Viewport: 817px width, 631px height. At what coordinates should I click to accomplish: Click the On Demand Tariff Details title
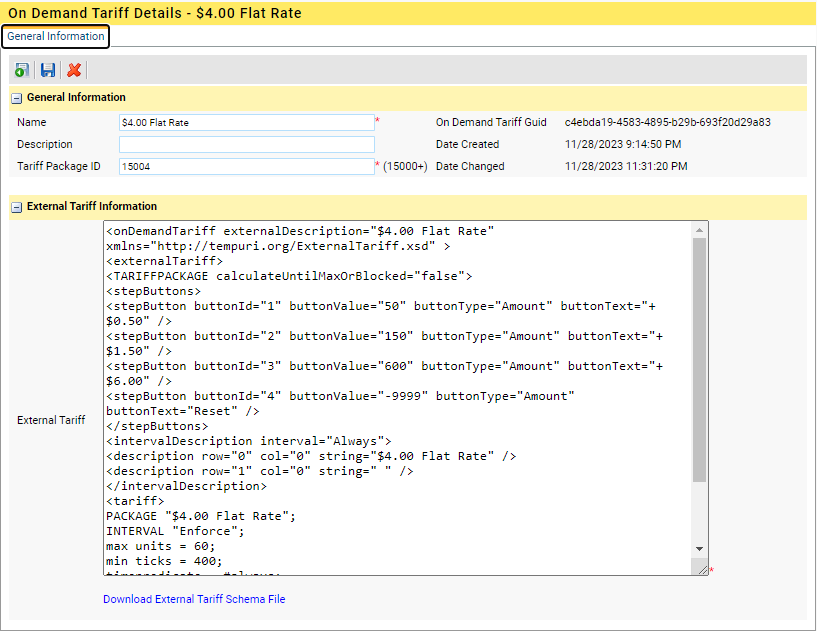tap(155, 13)
